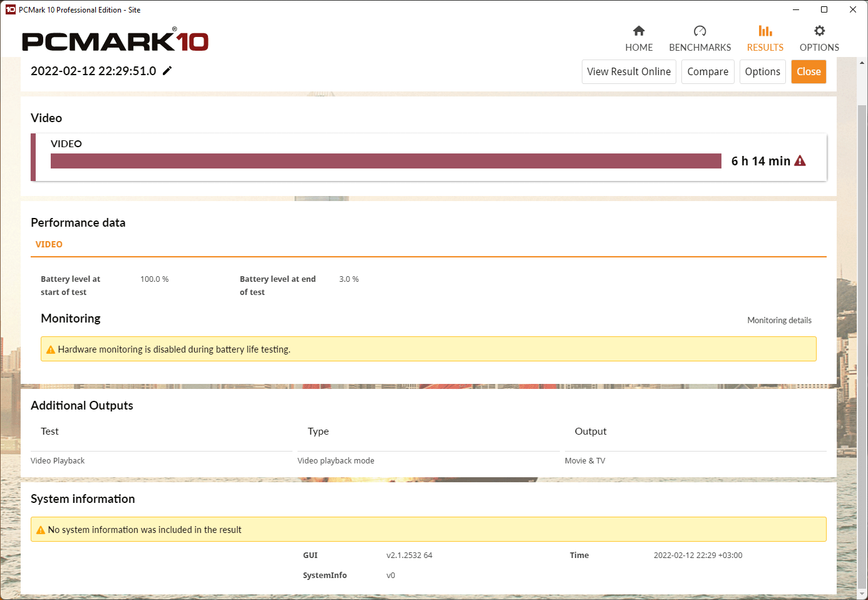Click the Test column header

click(49, 431)
